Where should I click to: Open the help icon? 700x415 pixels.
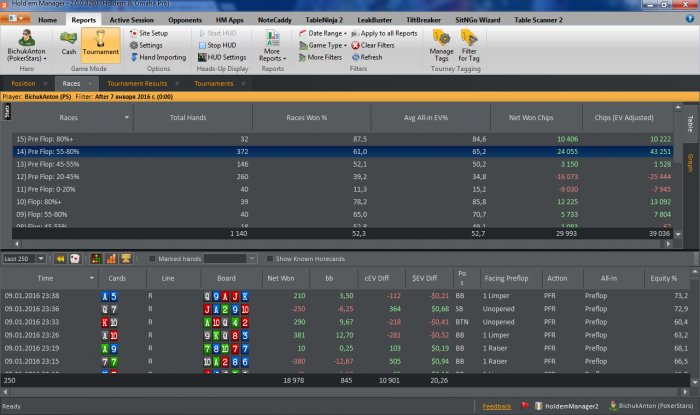(x=690, y=19)
